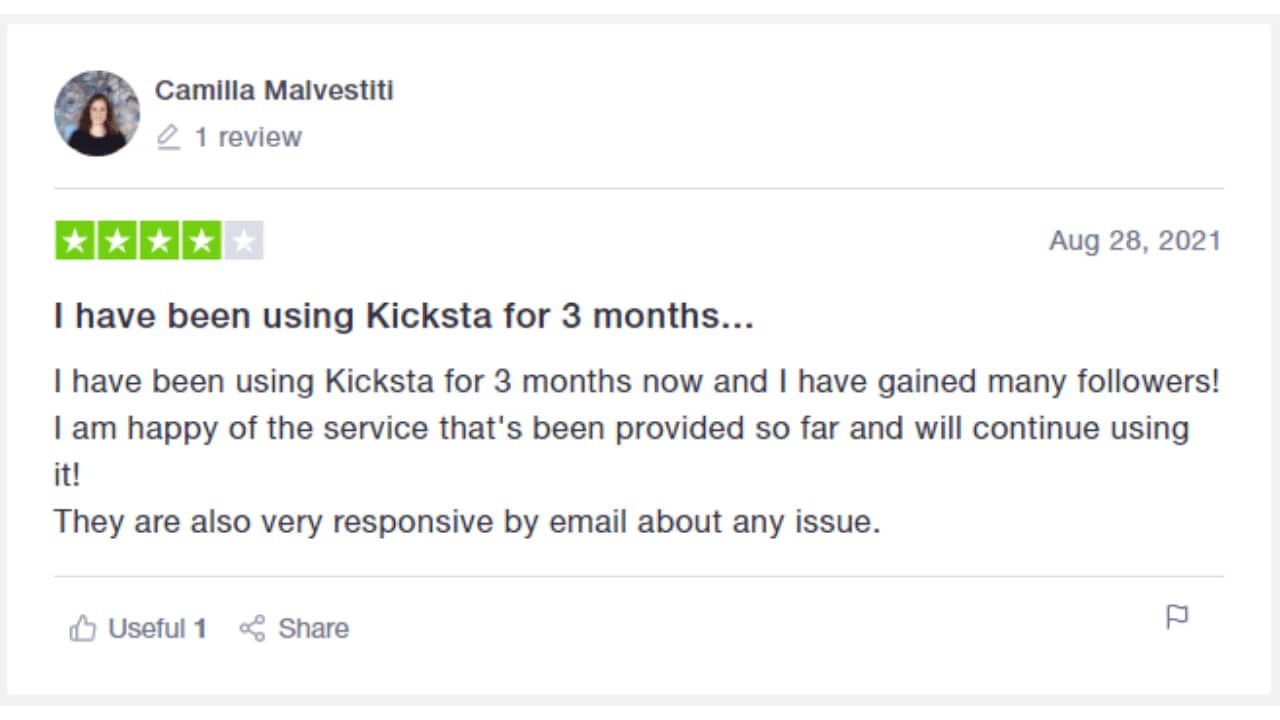Click the Aug 28, 2021 review date
Viewport: 1280px width, 720px height.
click(x=1134, y=241)
